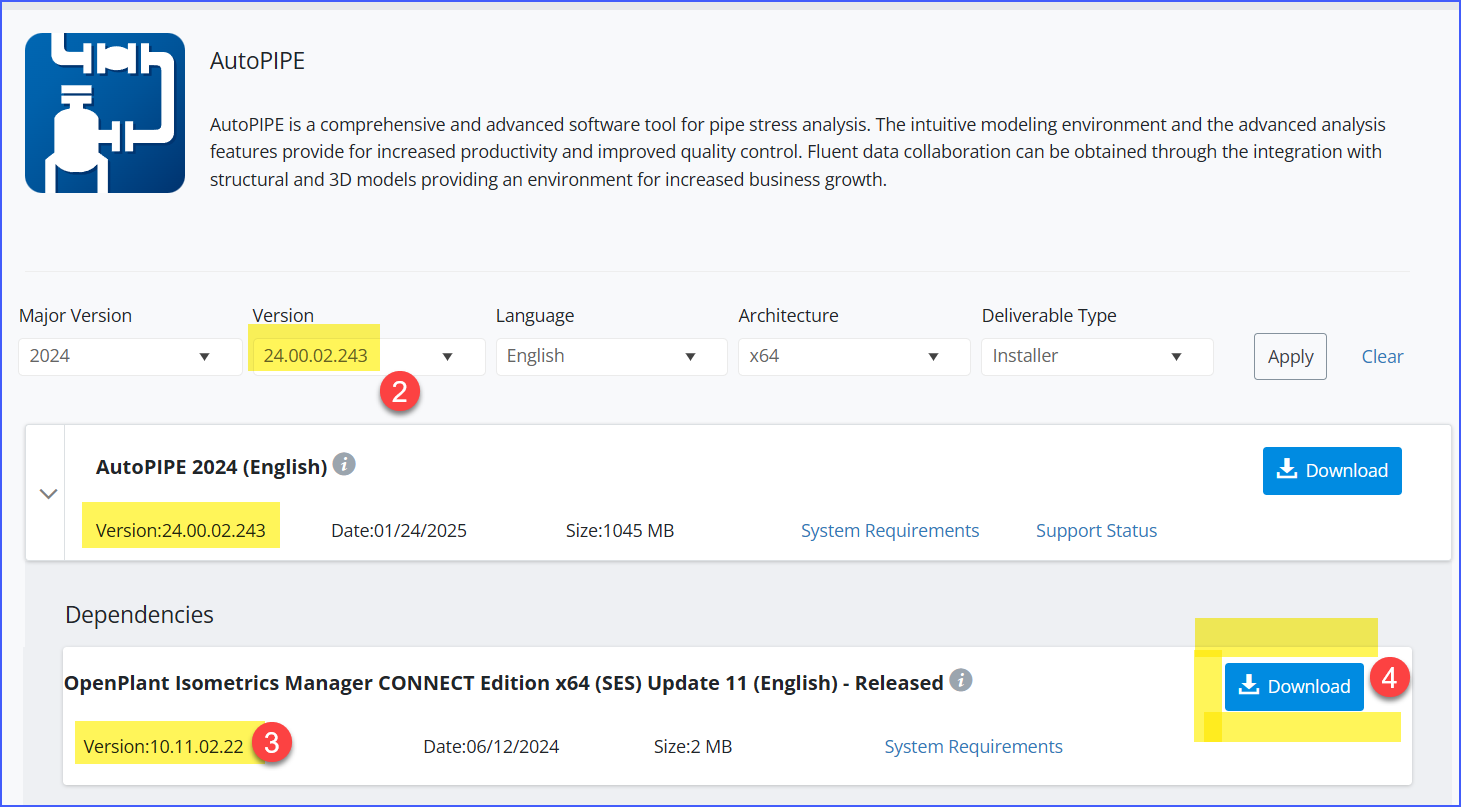Click the info icon beside OpenPlant Isometrics Manager title
Image resolution: width=1461 pixels, height=807 pixels.
pyautogui.click(x=960, y=680)
